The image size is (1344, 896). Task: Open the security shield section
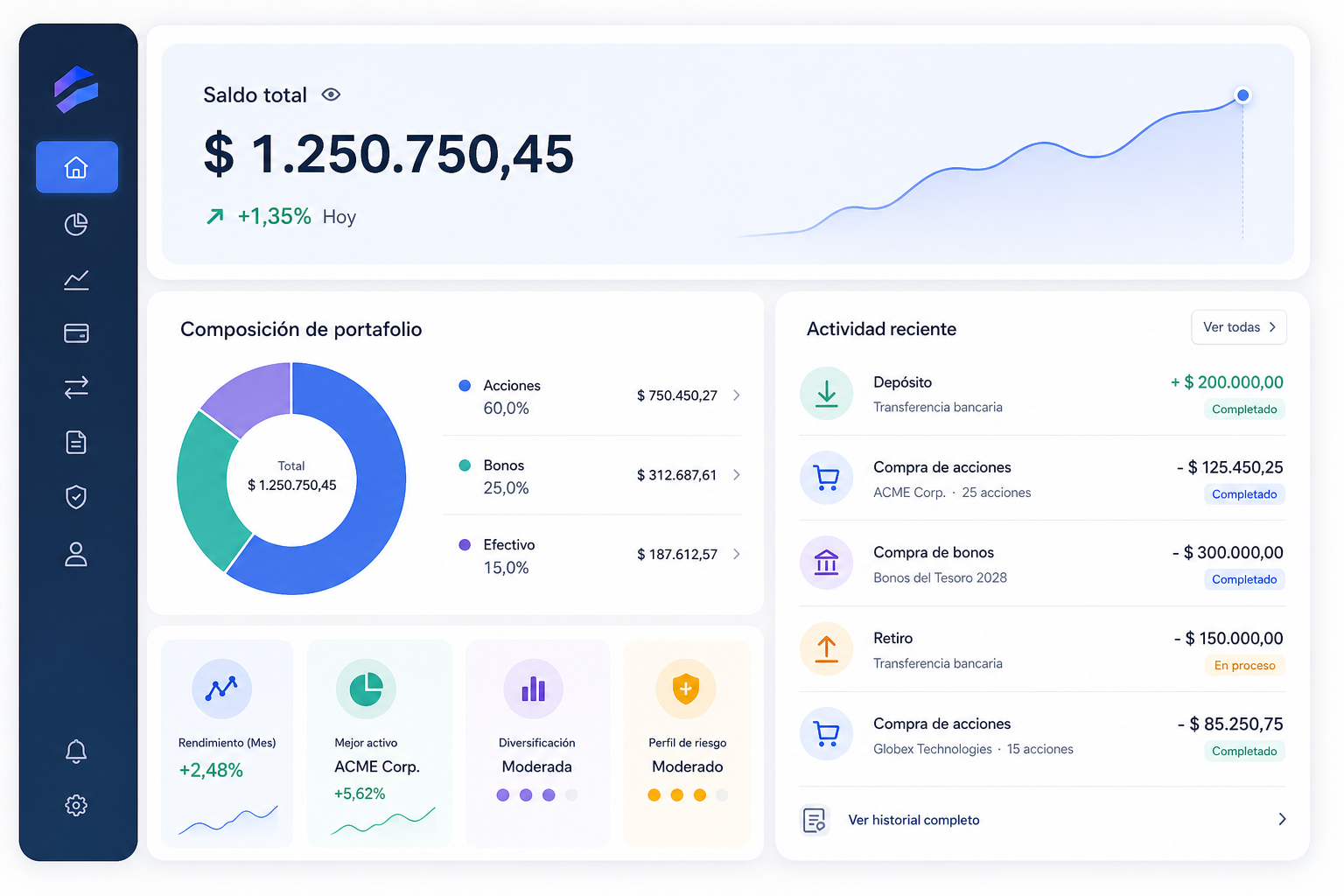(x=76, y=497)
